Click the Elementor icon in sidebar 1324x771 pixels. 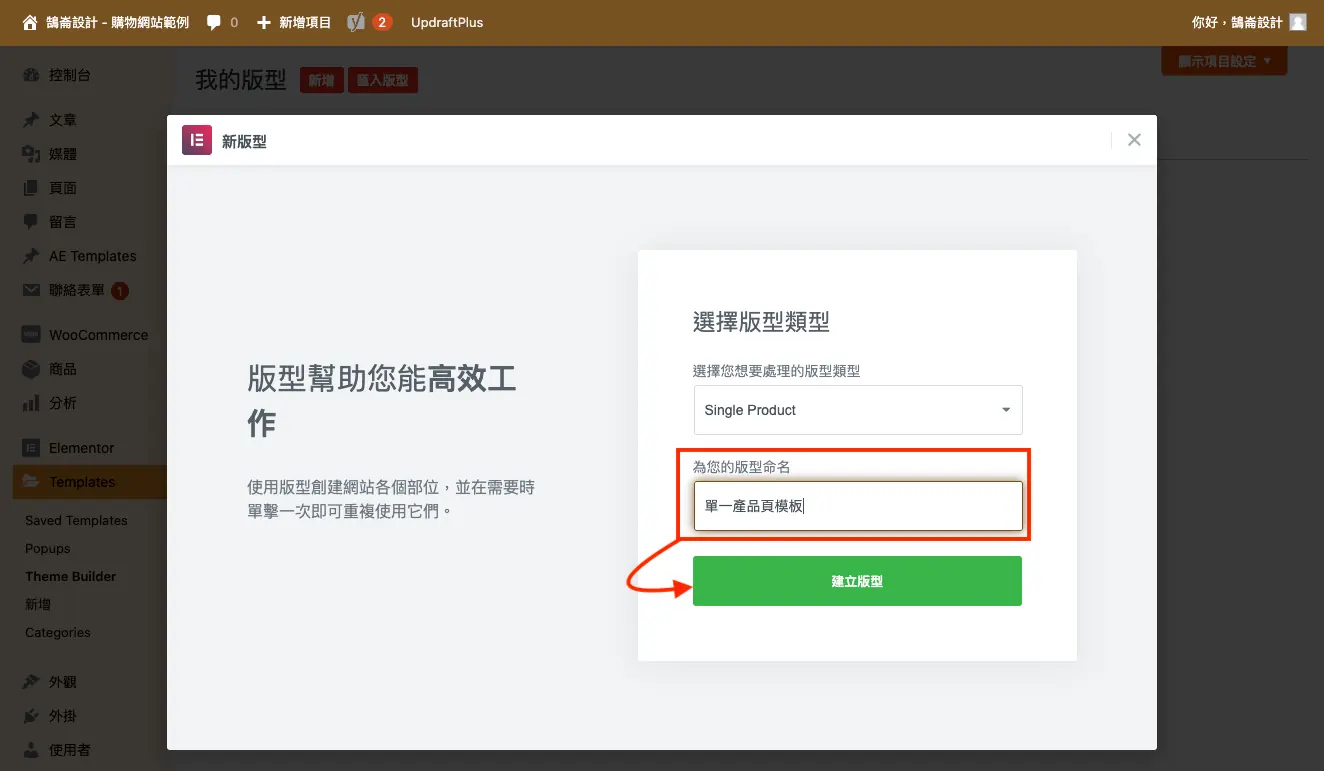click(x=31, y=448)
